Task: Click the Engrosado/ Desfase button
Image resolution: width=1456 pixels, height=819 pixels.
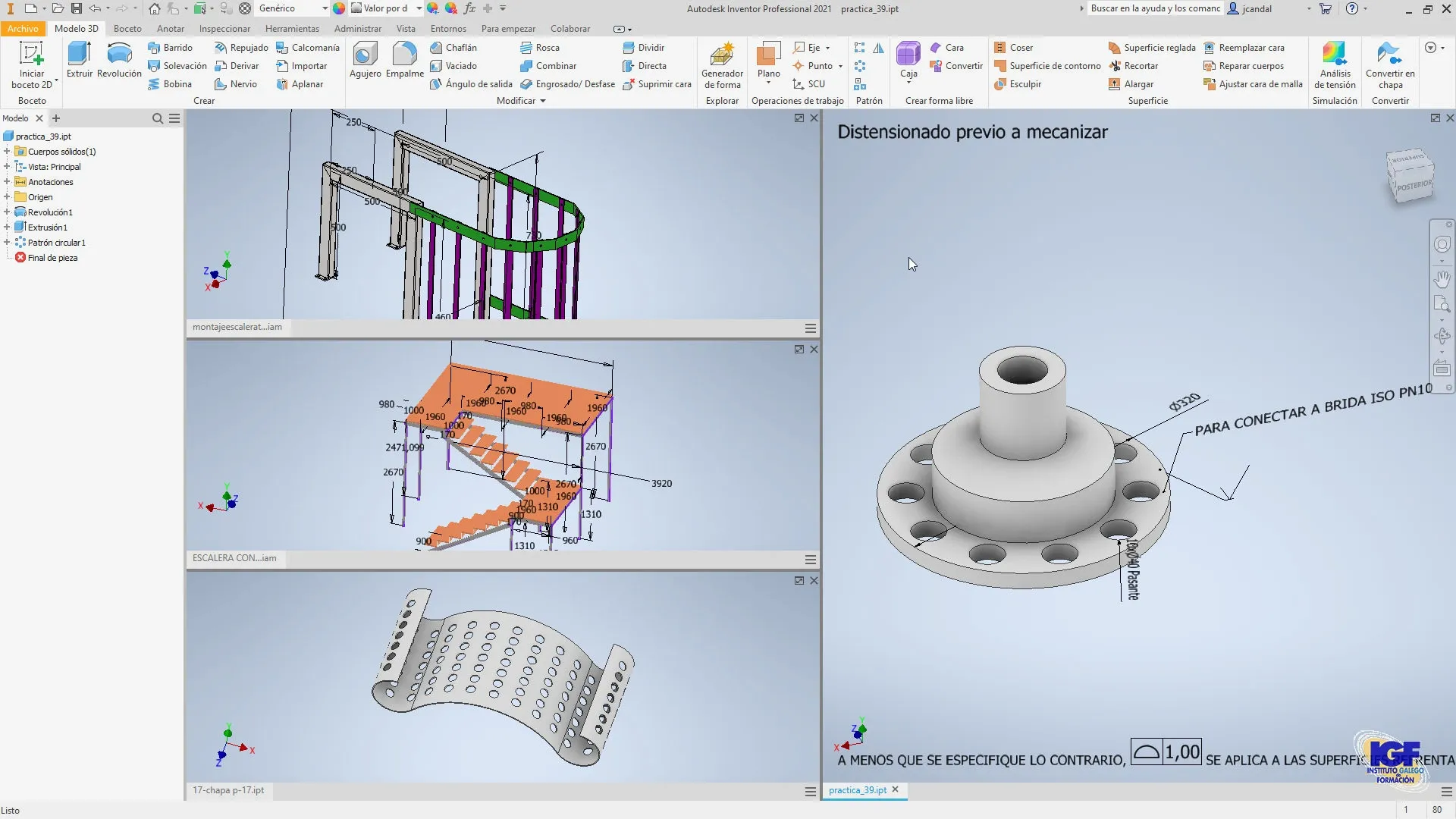Action: coord(567,84)
